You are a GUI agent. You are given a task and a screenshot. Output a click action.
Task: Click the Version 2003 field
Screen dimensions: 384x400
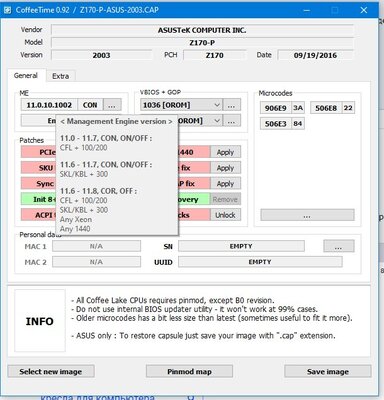pos(101,55)
